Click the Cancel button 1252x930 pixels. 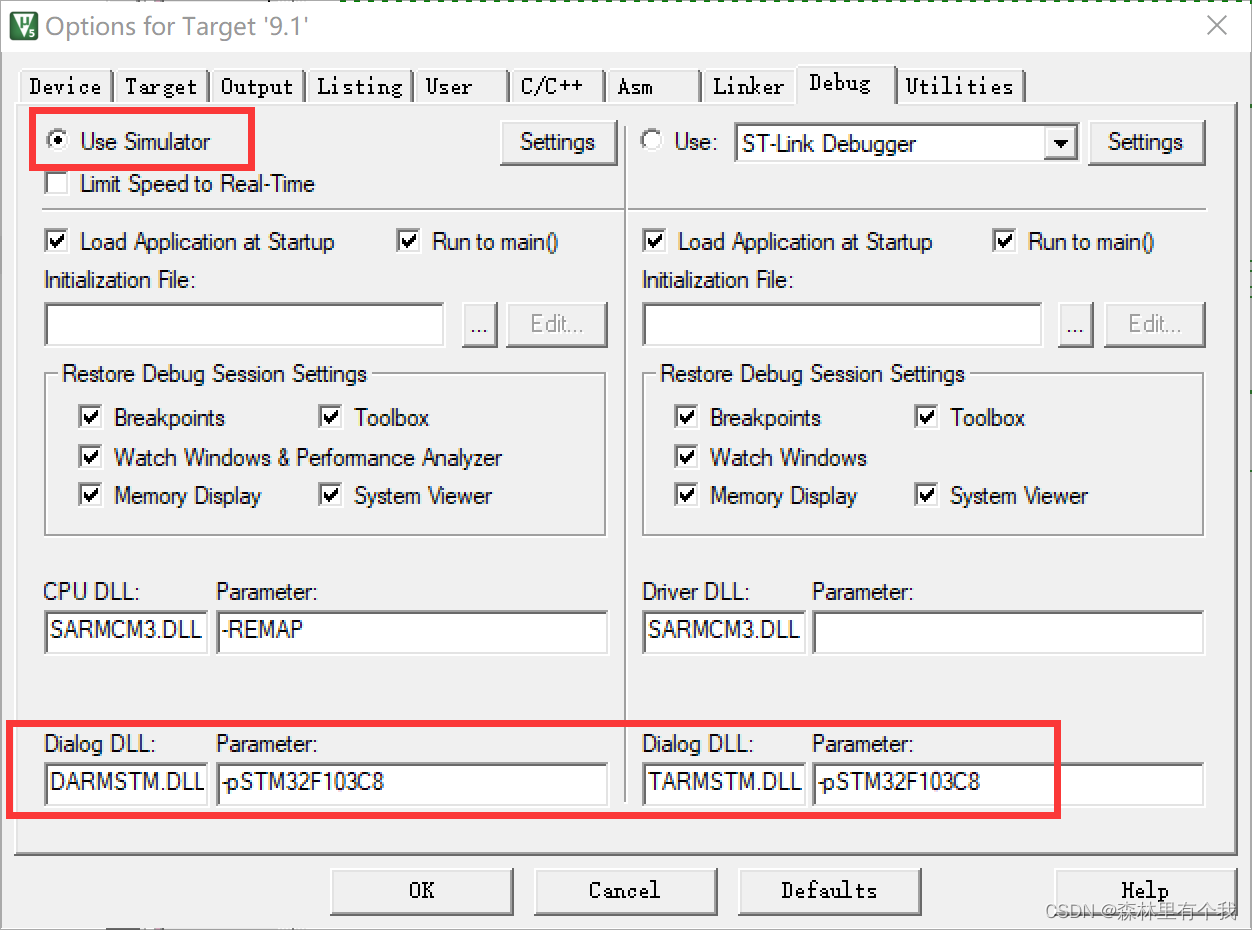pos(625,890)
